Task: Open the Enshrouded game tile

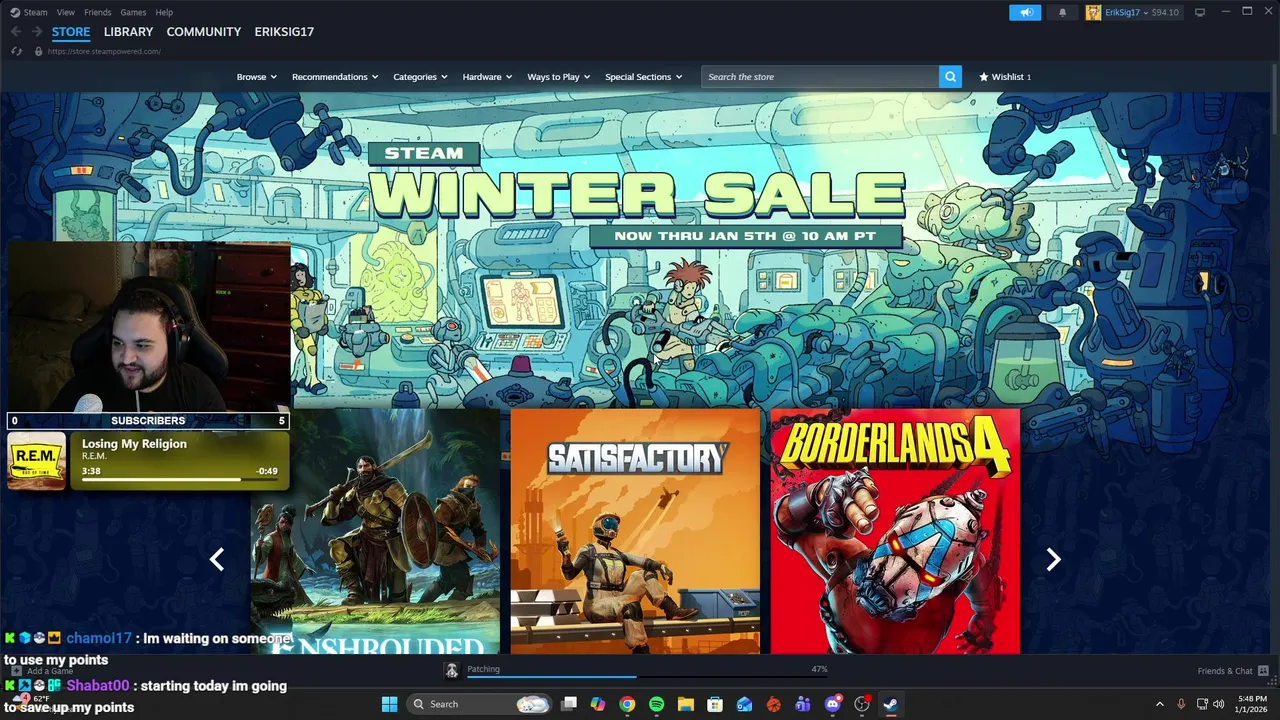Action: (x=375, y=531)
